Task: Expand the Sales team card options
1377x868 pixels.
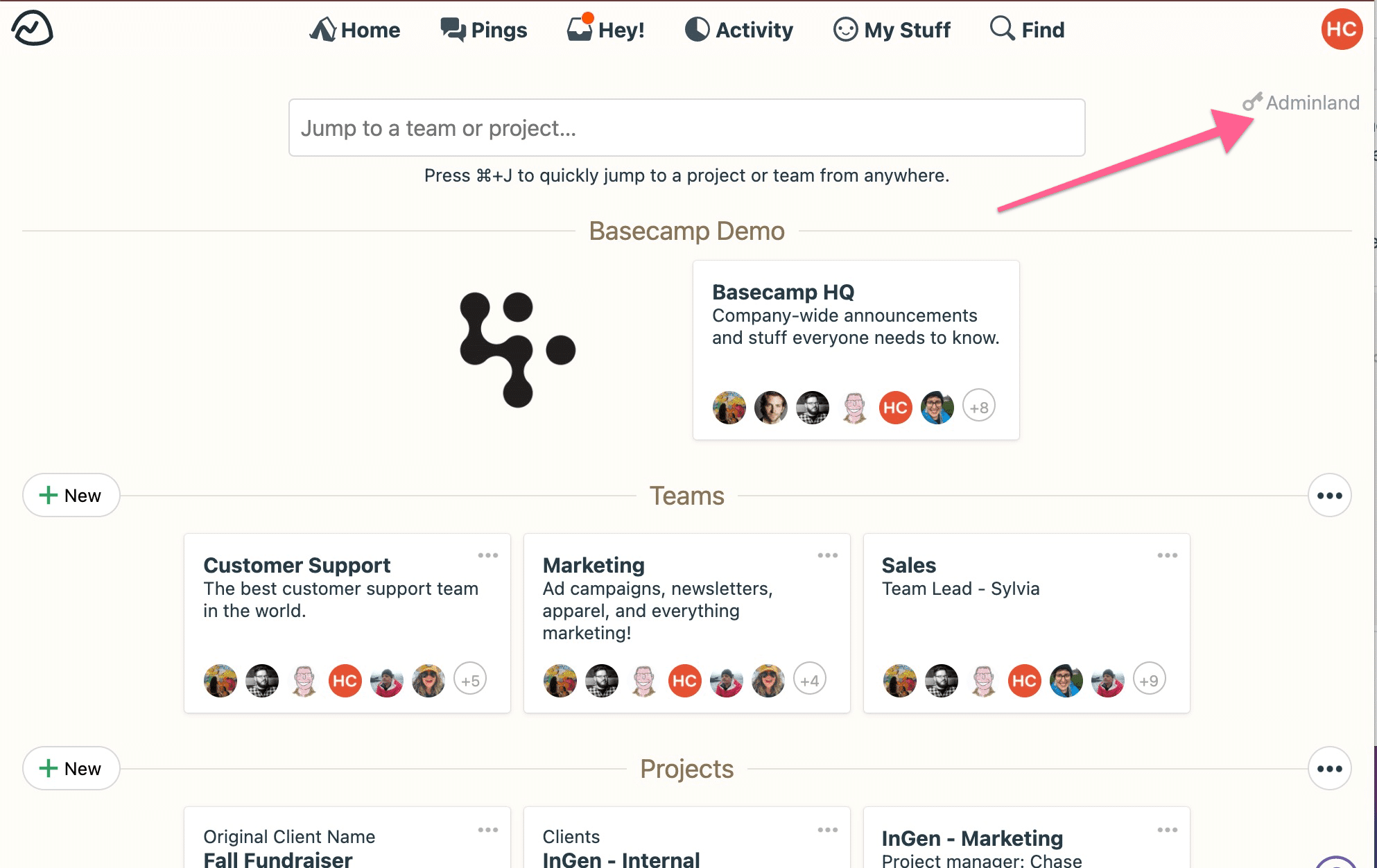Action: tap(1167, 555)
